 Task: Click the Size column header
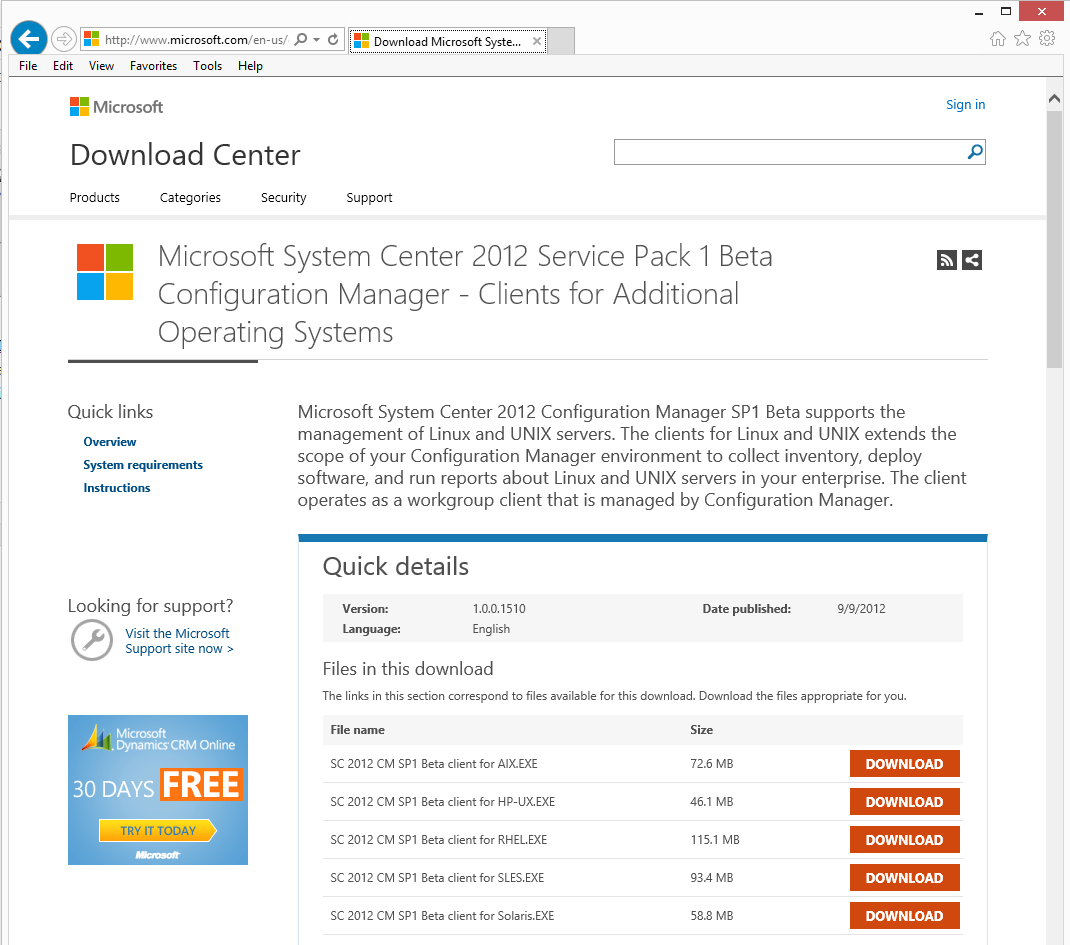[702, 730]
